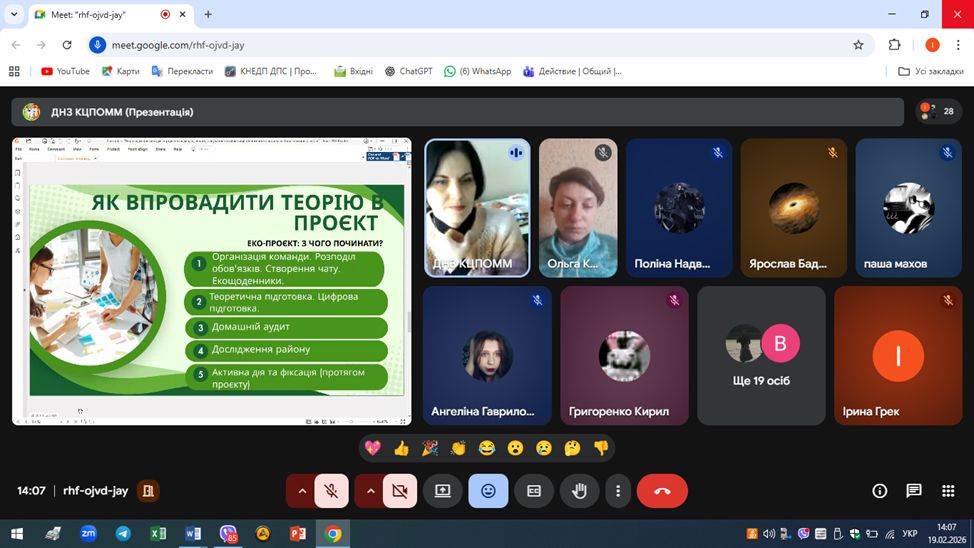Switch the УКР keyboard language indicator

910,534
